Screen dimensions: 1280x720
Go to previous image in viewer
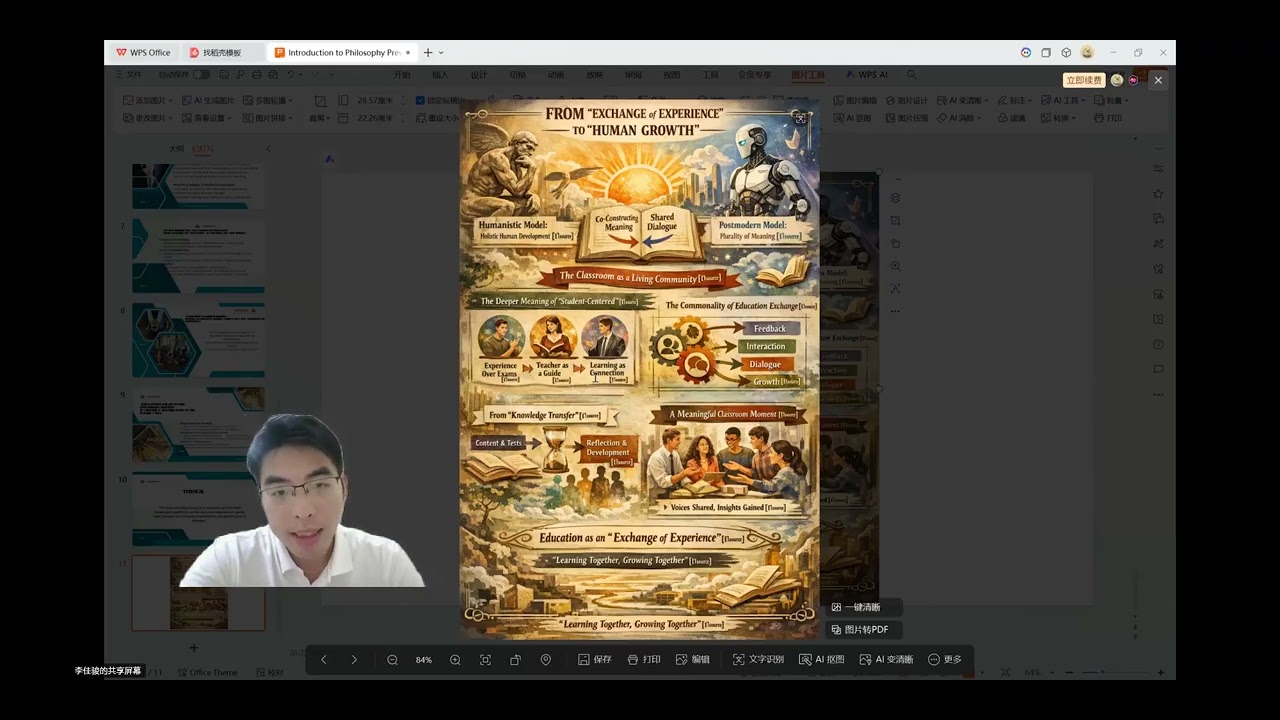coord(323,660)
